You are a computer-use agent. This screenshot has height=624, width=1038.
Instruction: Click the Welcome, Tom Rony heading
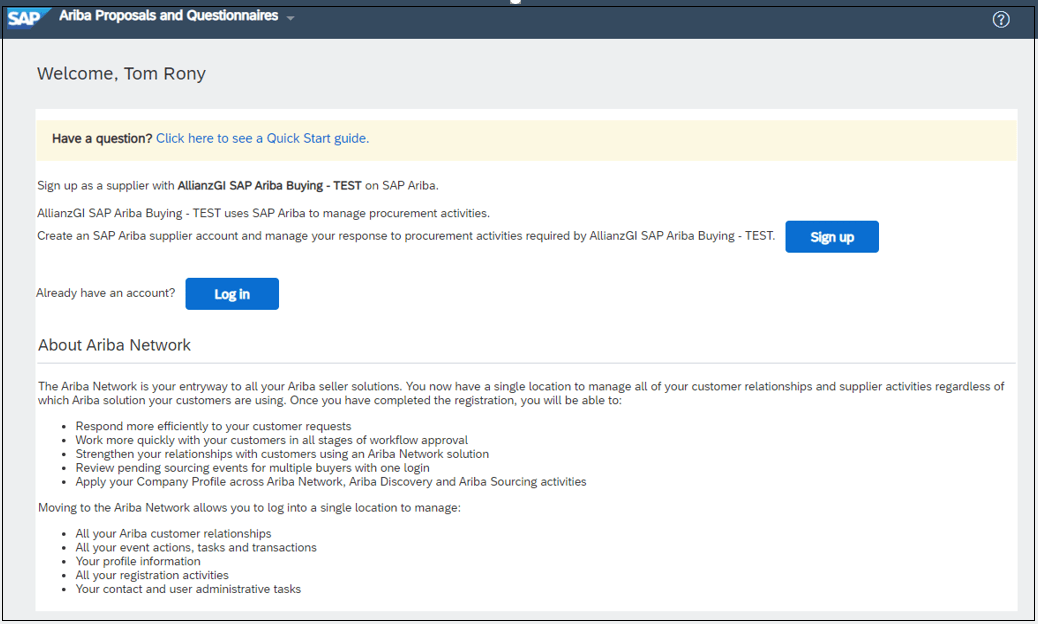click(x=121, y=73)
